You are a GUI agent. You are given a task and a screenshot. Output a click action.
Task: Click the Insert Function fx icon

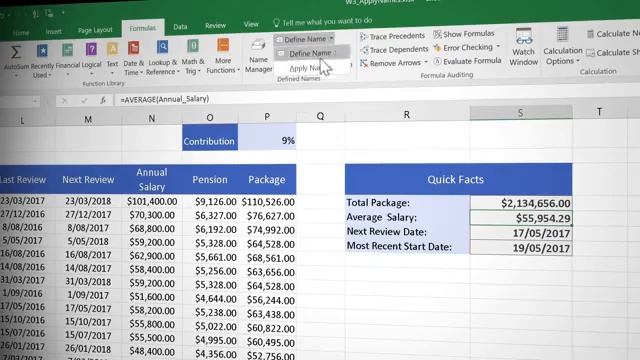point(103,100)
